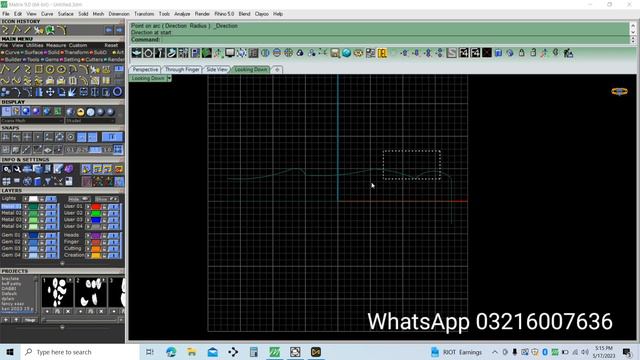Click the Metal 01 green color swatch
This screenshot has height=360, width=640.
click(x=33, y=207)
